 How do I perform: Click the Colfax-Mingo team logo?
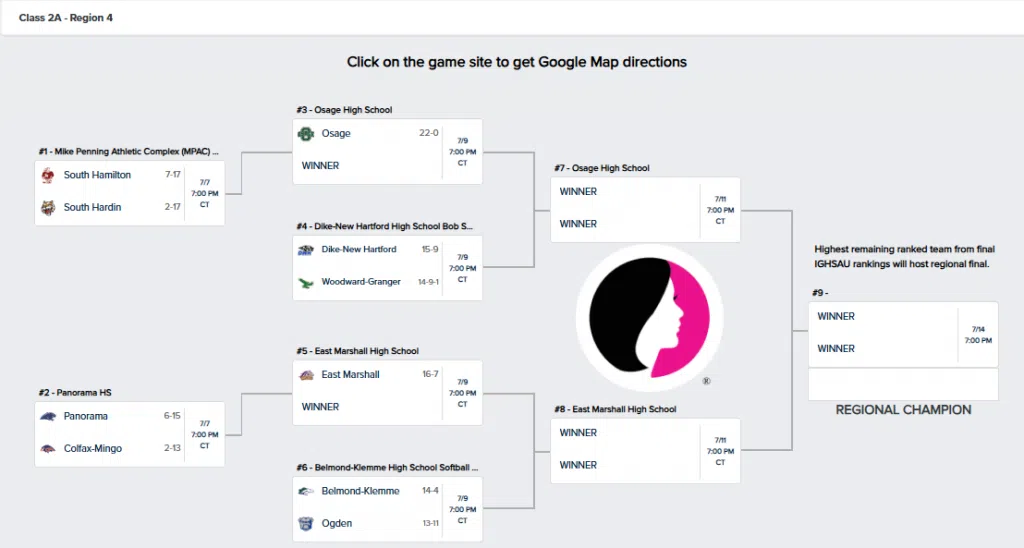(47, 449)
